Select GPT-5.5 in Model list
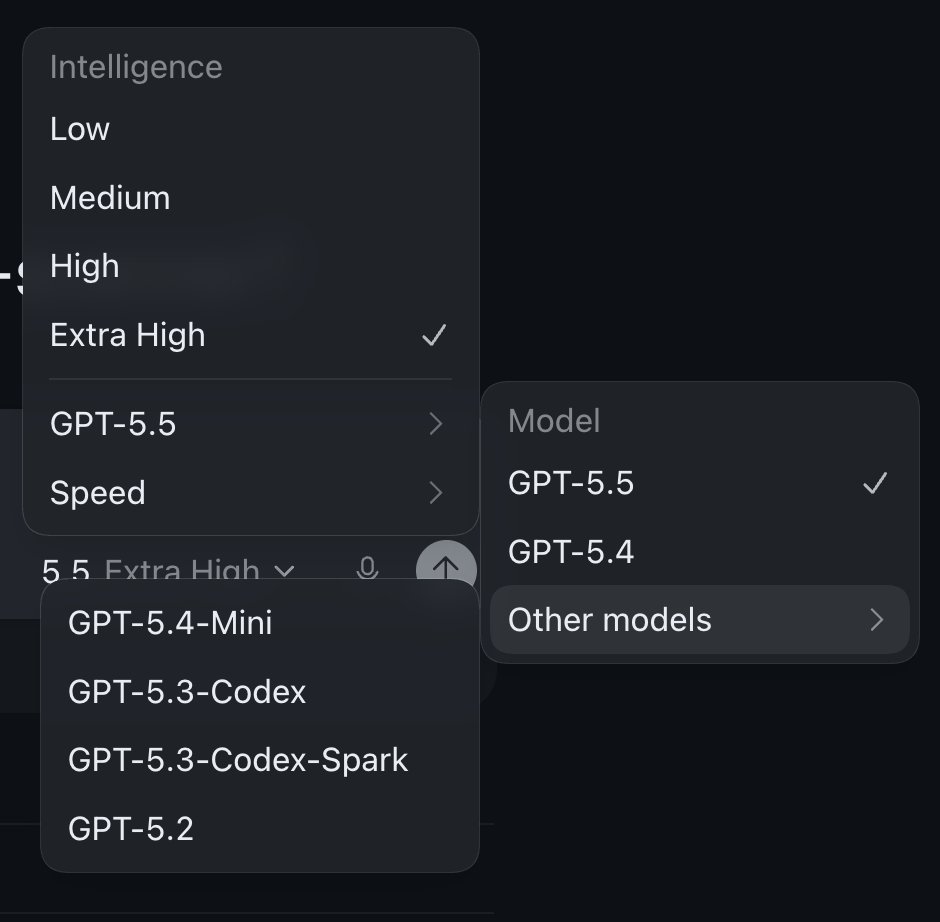The image size is (940, 922). tap(700, 483)
